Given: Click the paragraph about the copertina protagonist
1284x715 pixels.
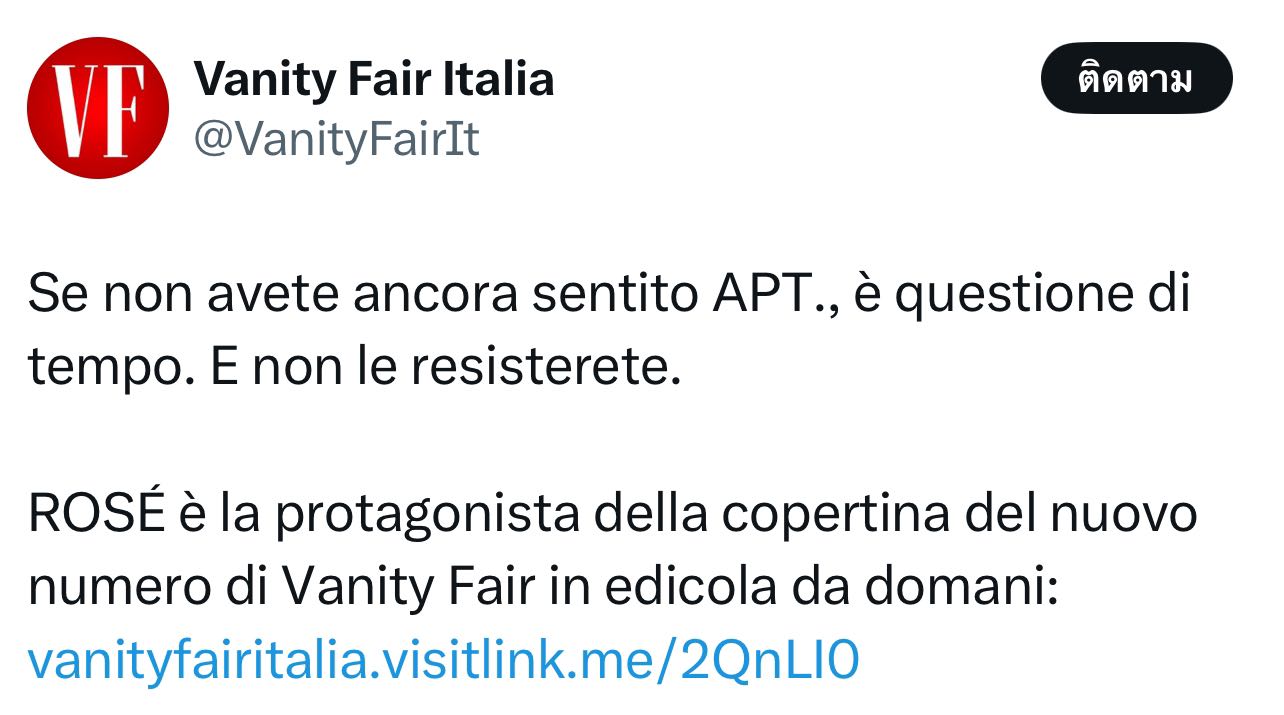Looking at the screenshot, I should [x=612, y=587].
